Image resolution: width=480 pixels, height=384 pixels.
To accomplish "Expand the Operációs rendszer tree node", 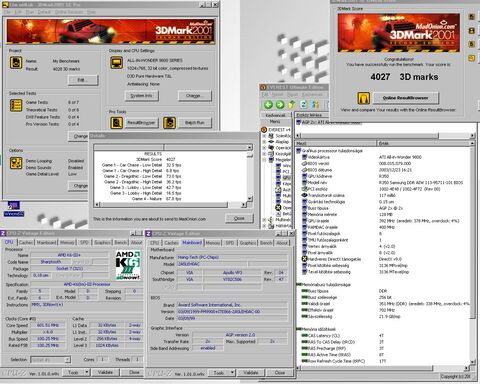I will [x=264, y=148].
